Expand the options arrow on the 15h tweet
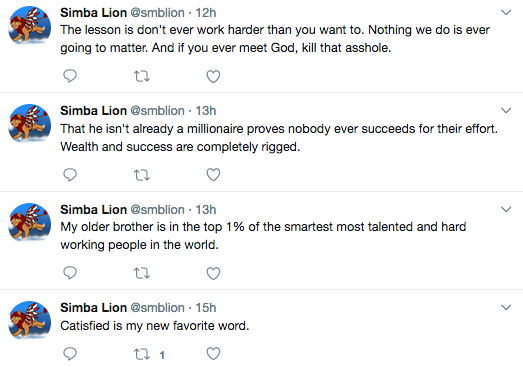The width and height of the screenshot is (523, 367). tap(506, 307)
